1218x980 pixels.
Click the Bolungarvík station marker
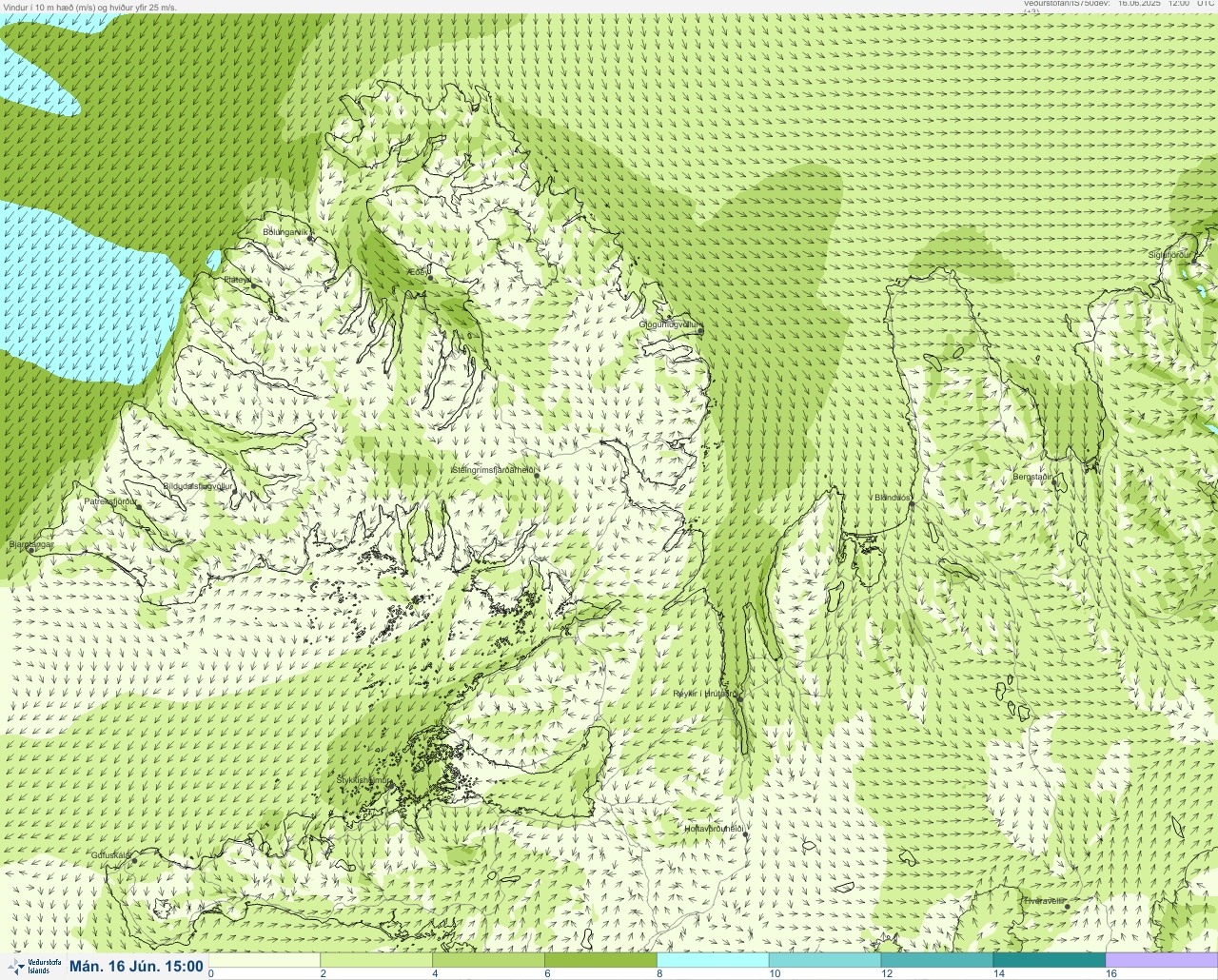[310, 238]
